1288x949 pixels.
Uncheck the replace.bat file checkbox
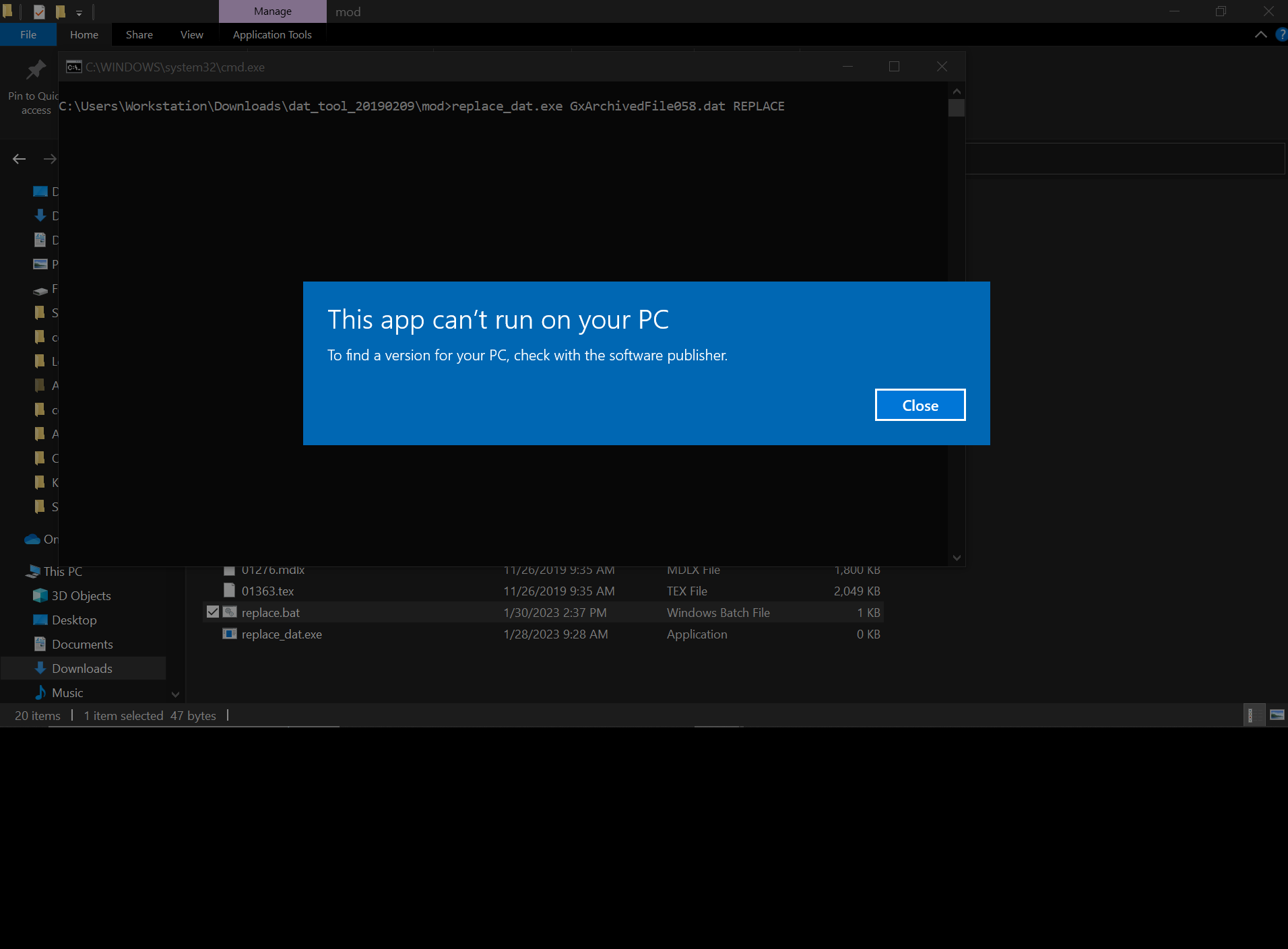click(212, 612)
